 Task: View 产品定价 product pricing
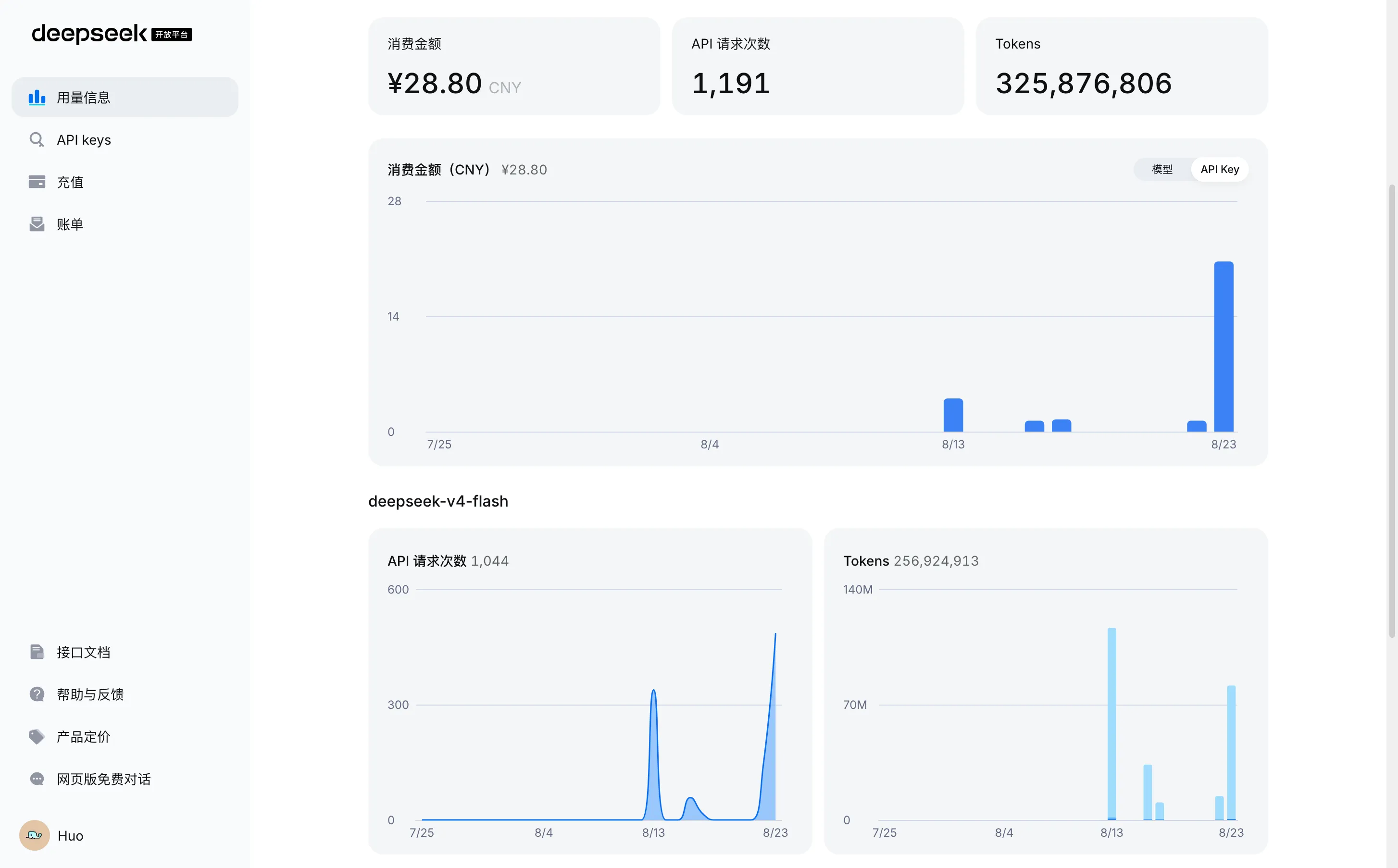click(125, 736)
